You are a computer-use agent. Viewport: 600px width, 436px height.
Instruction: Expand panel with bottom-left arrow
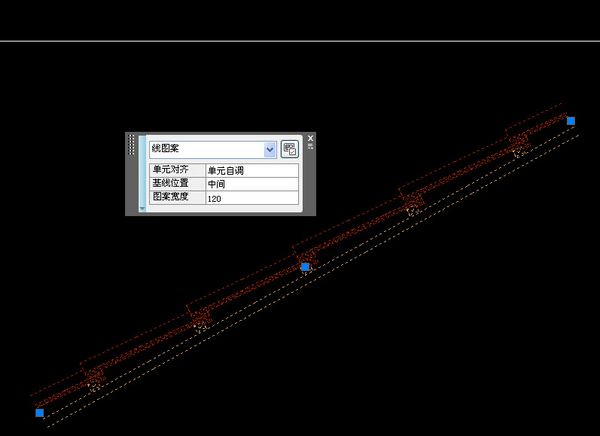[x=142, y=208]
